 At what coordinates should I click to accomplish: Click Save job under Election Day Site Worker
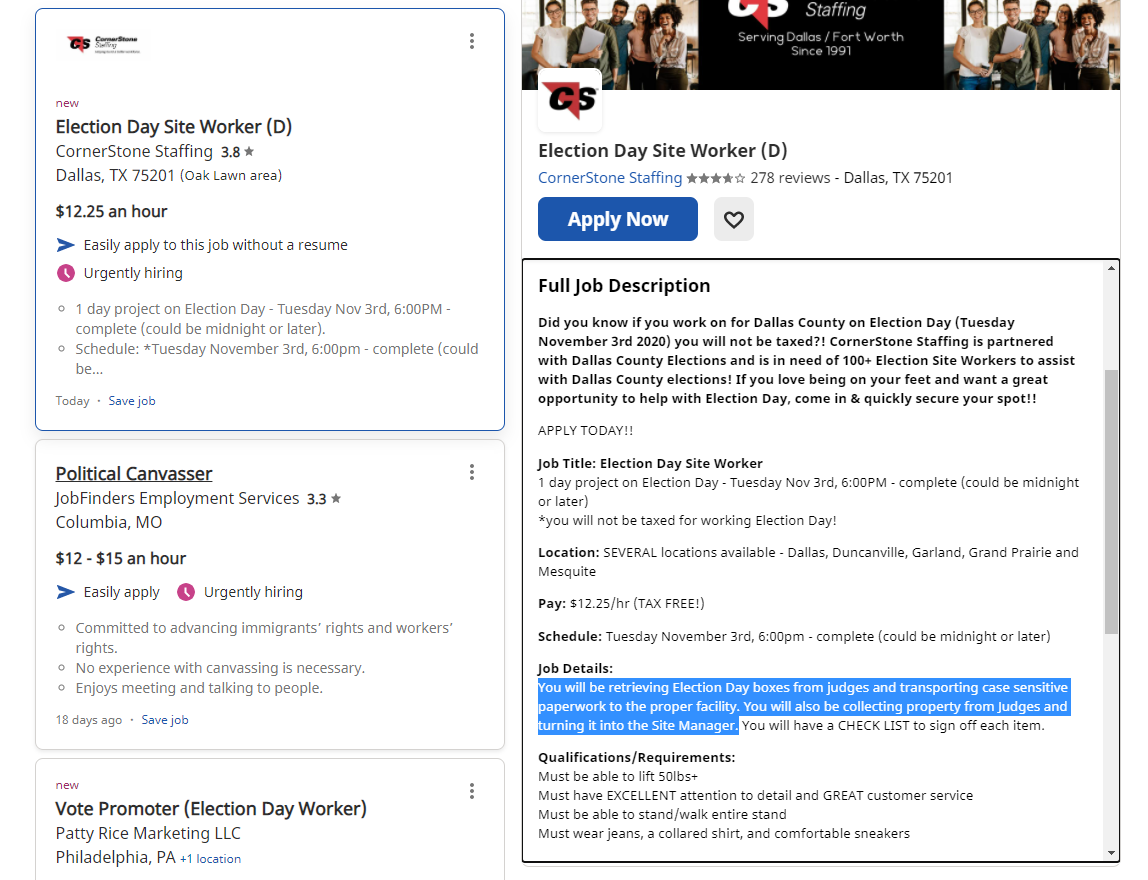[132, 400]
